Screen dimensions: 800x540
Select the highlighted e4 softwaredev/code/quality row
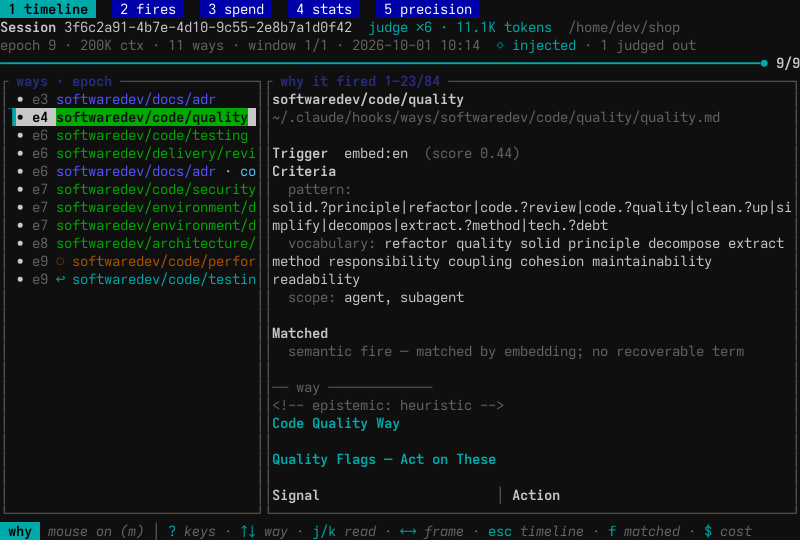pos(134,117)
